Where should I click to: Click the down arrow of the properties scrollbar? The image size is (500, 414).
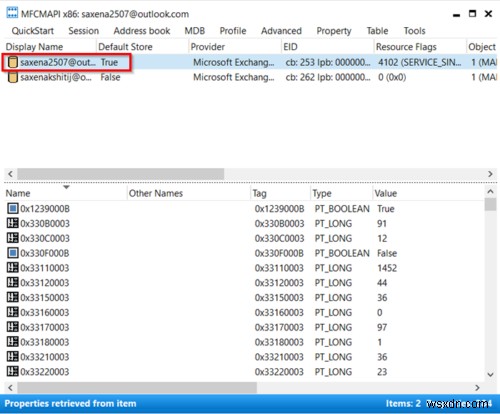[490, 374]
